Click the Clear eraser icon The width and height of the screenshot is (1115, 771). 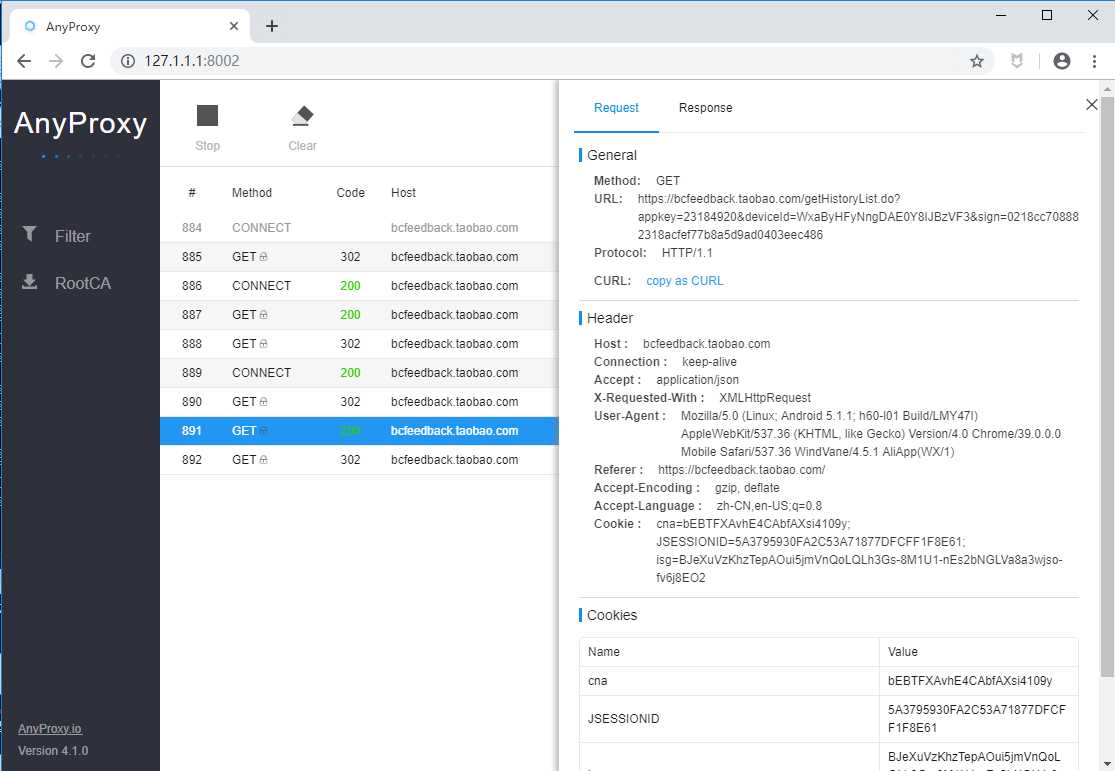(302, 115)
